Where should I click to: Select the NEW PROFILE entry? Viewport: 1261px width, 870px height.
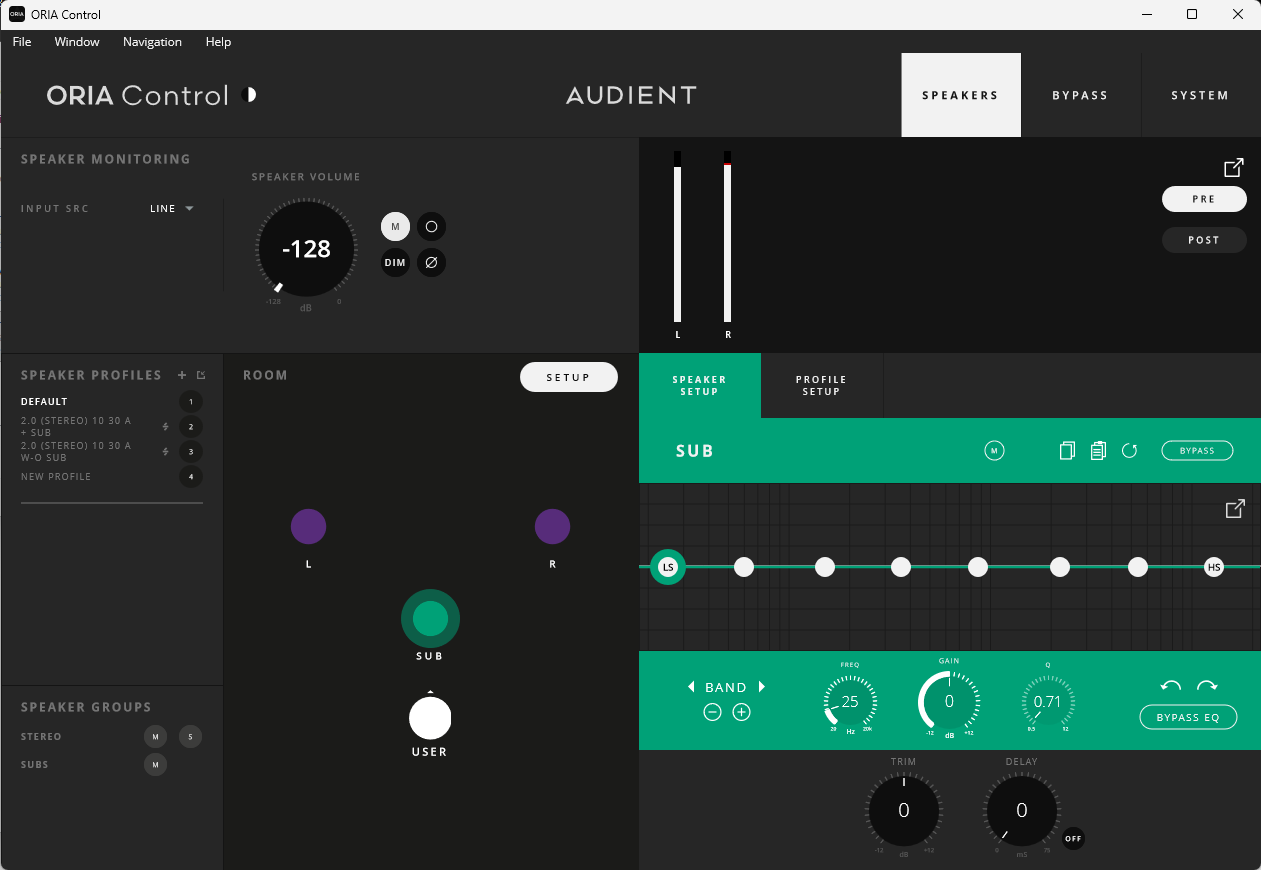(x=56, y=477)
